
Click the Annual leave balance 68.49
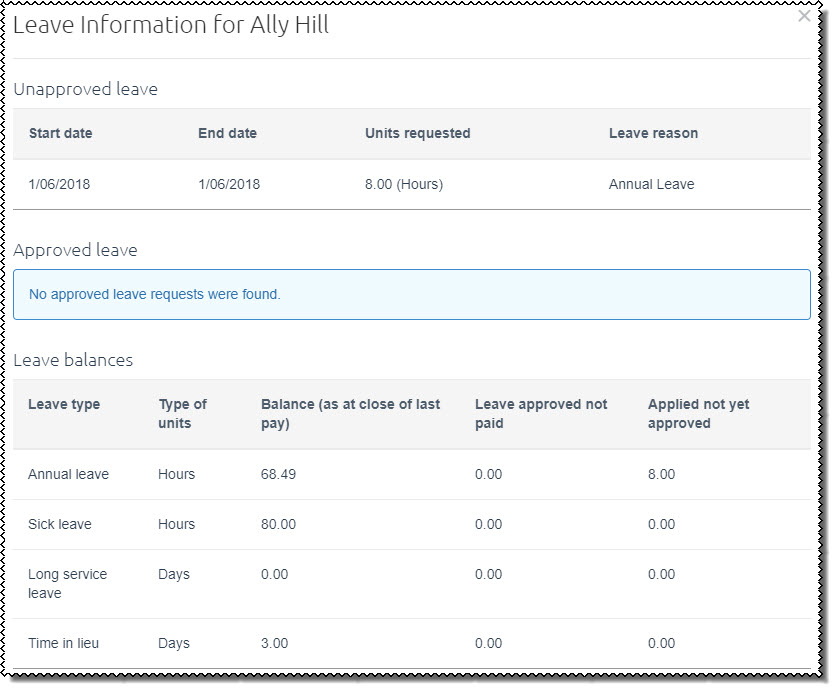pos(278,475)
